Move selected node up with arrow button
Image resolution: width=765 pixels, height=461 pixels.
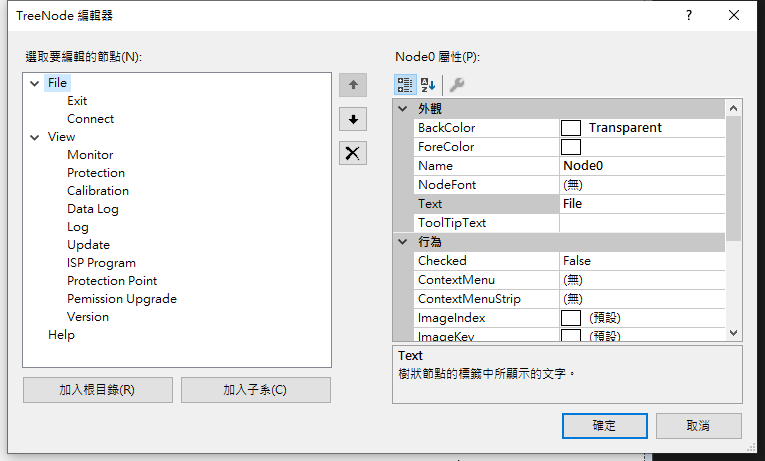[353, 85]
